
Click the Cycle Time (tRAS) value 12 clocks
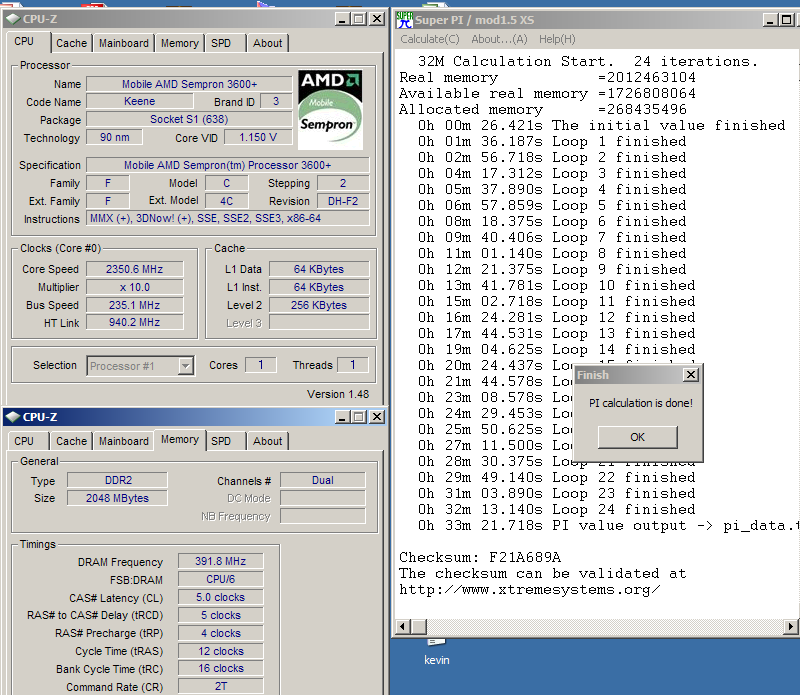[220, 651]
